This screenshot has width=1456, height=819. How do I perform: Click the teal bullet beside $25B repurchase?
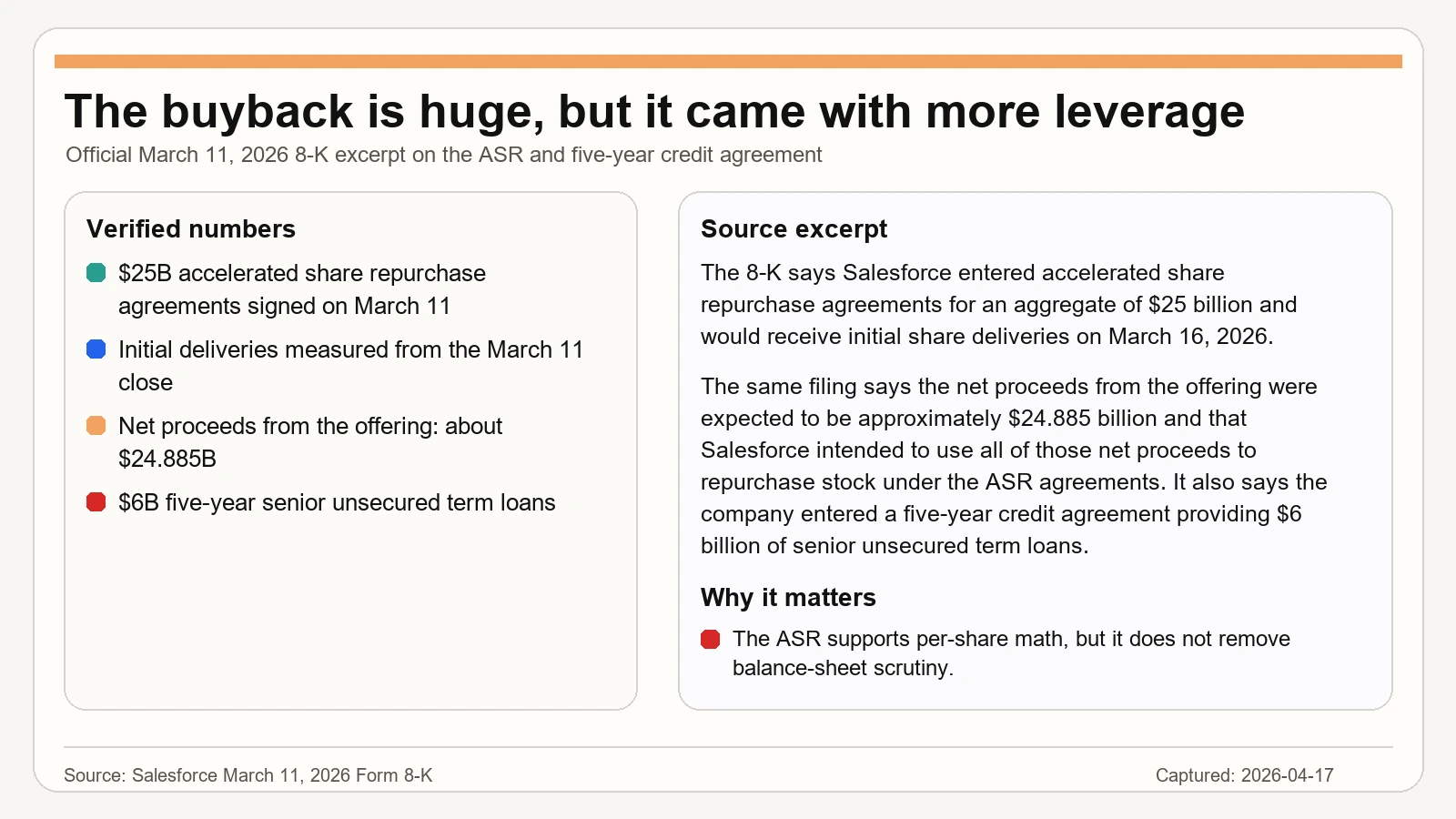pyautogui.click(x=96, y=273)
